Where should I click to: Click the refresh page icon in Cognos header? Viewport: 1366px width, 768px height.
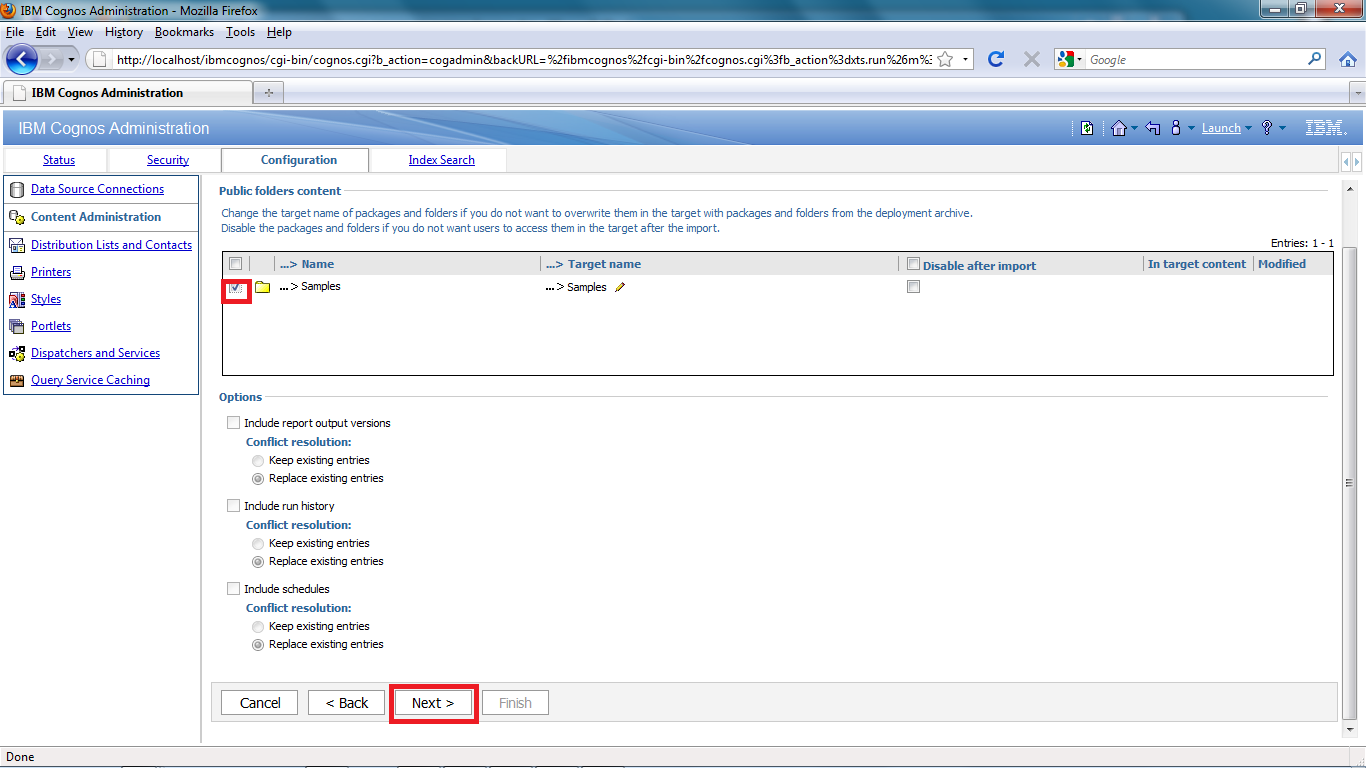1087,128
